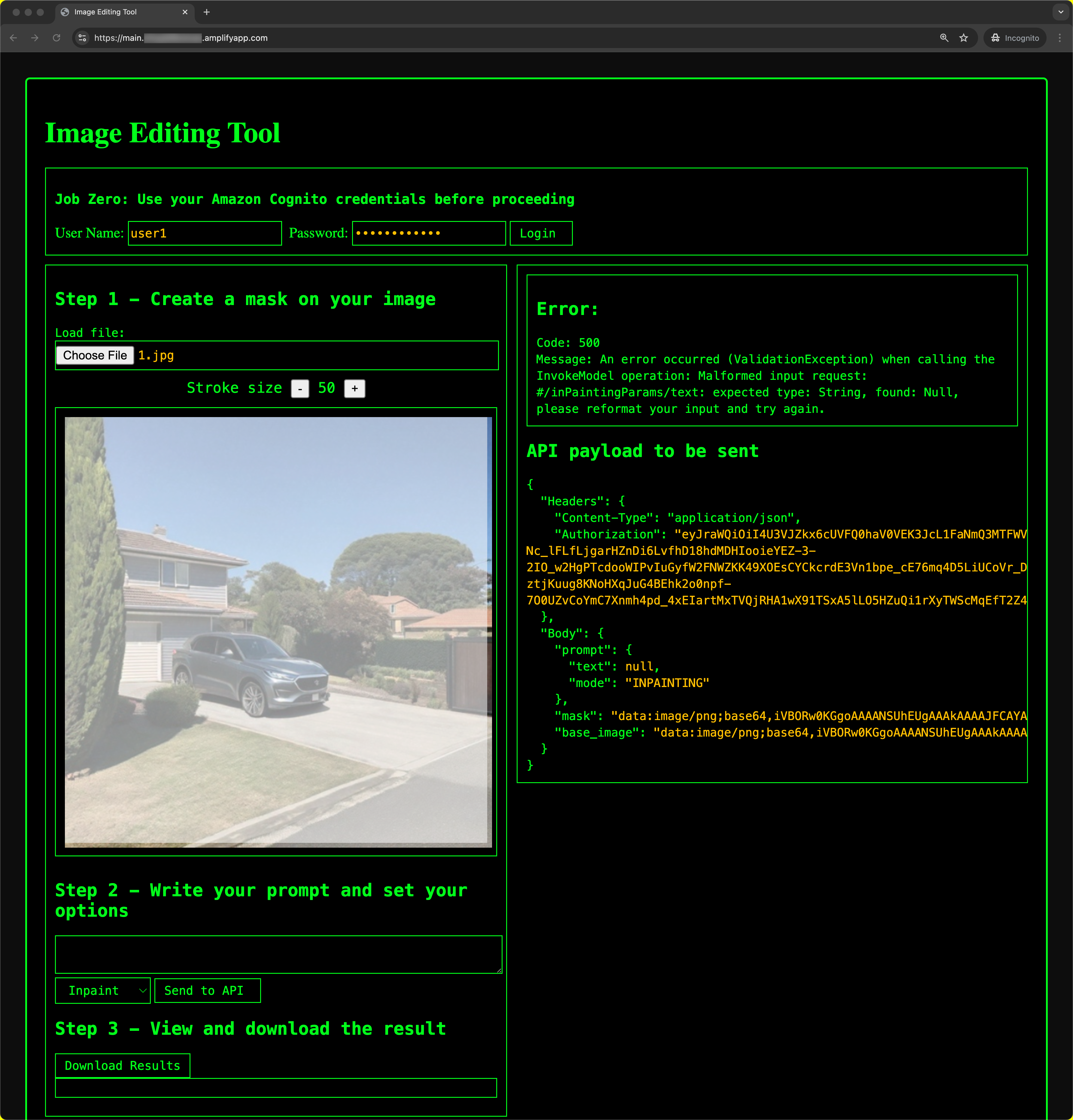Open site information icon in address bar
Viewport: 1073px width, 1120px height.
[x=82, y=38]
